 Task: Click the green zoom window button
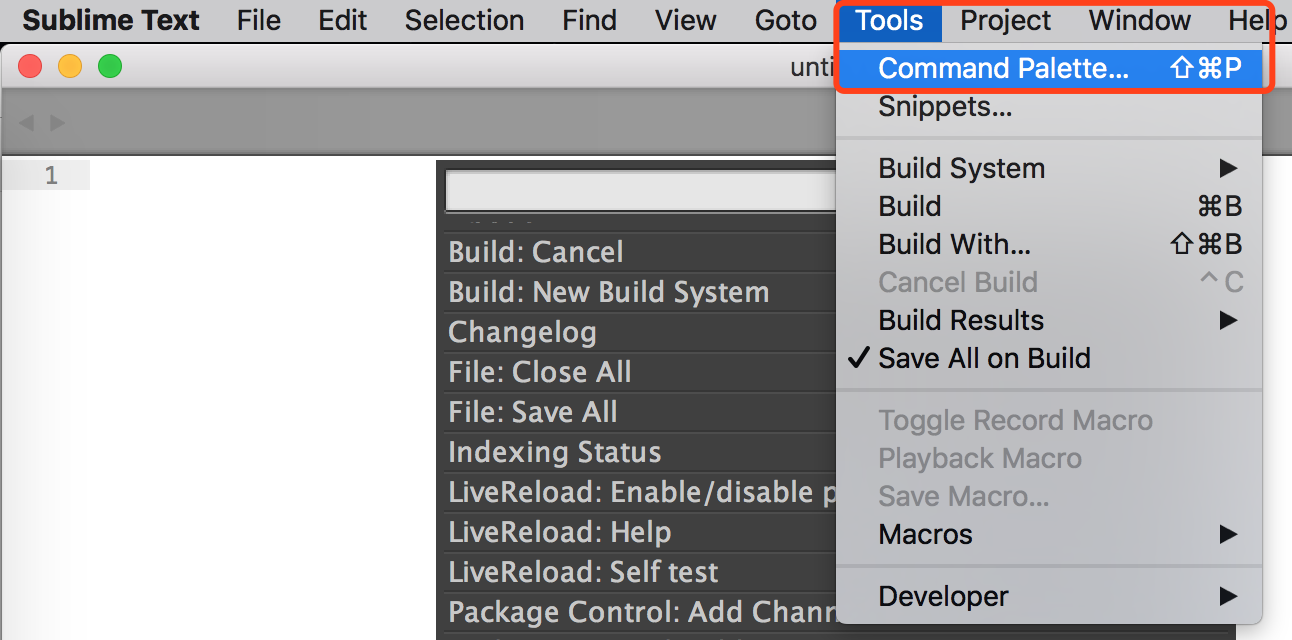109,67
